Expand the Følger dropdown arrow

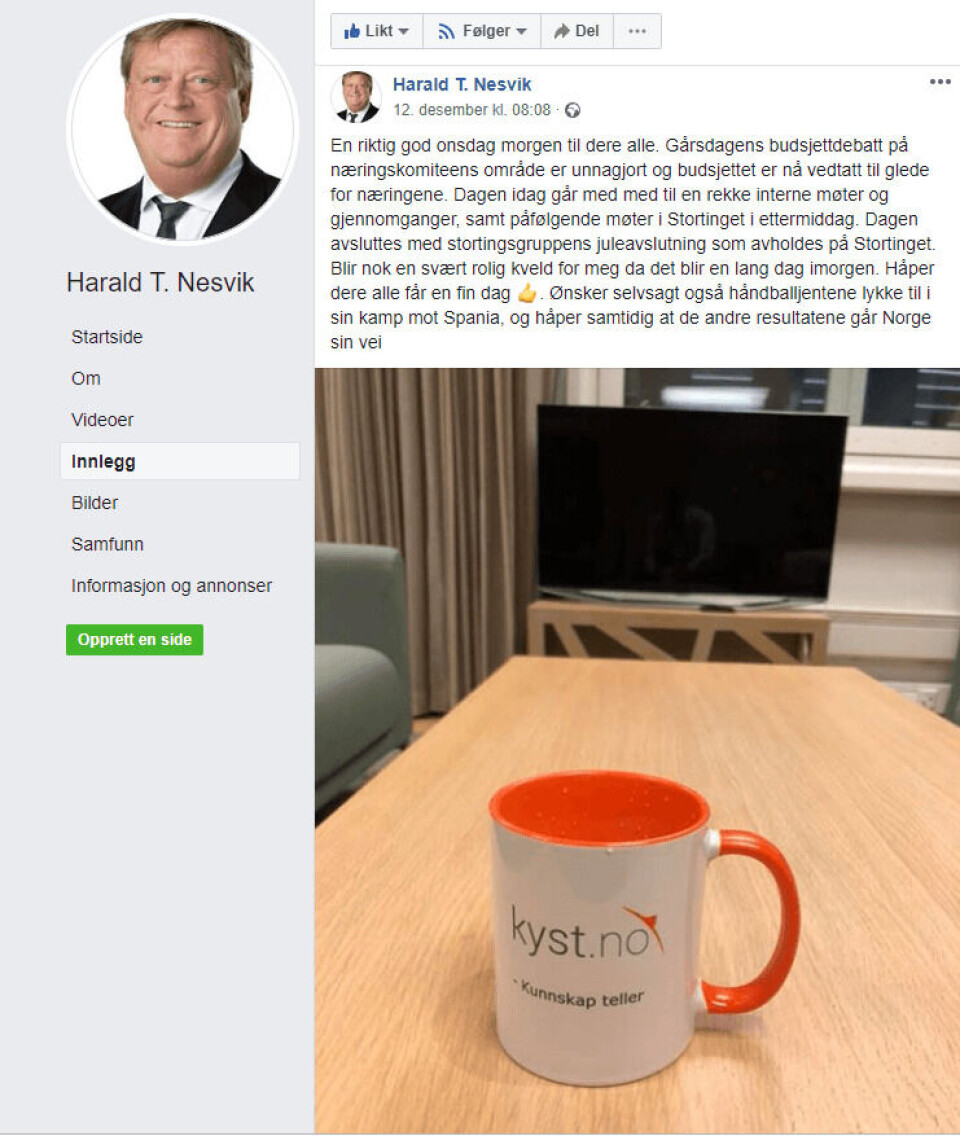(521, 31)
